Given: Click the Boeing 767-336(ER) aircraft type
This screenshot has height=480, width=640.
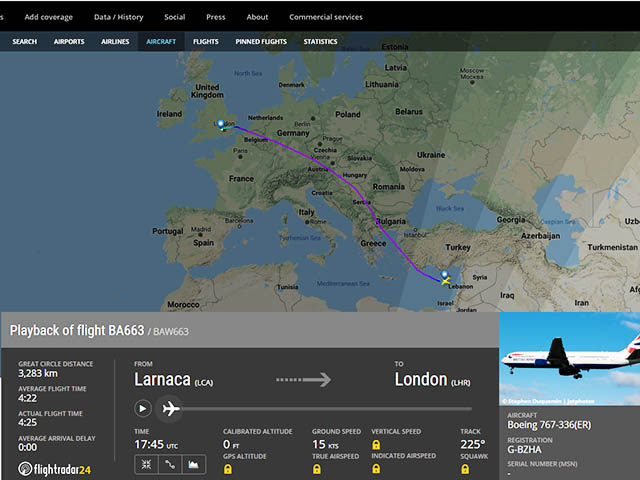Looking at the screenshot, I should tap(549, 425).
